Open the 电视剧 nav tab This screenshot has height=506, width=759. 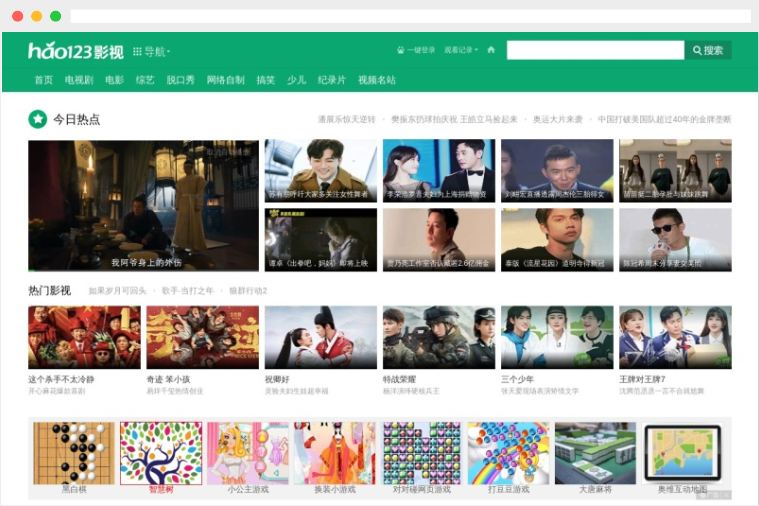[79, 80]
